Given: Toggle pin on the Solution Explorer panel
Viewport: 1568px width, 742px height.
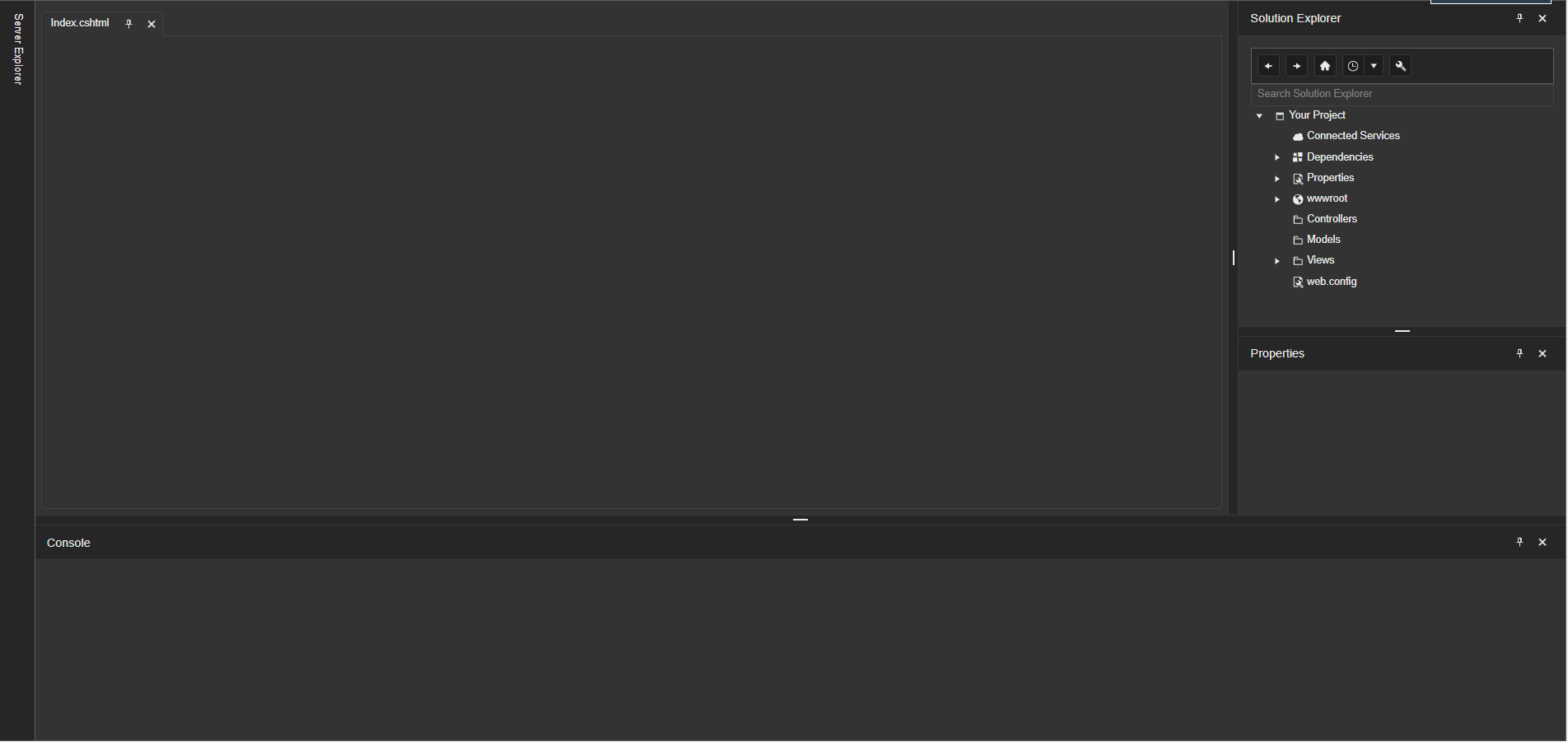Looking at the screenshot, I should (x=1519, y=18).
